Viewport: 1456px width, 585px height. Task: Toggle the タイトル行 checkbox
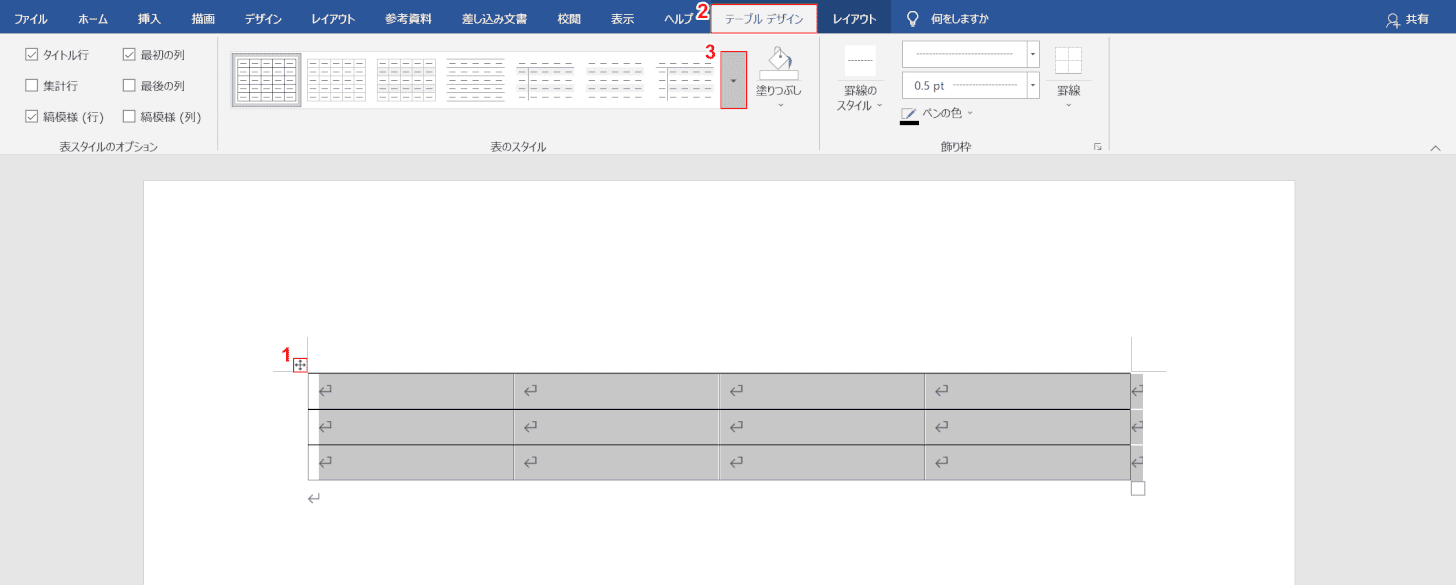tap(32, 55)
